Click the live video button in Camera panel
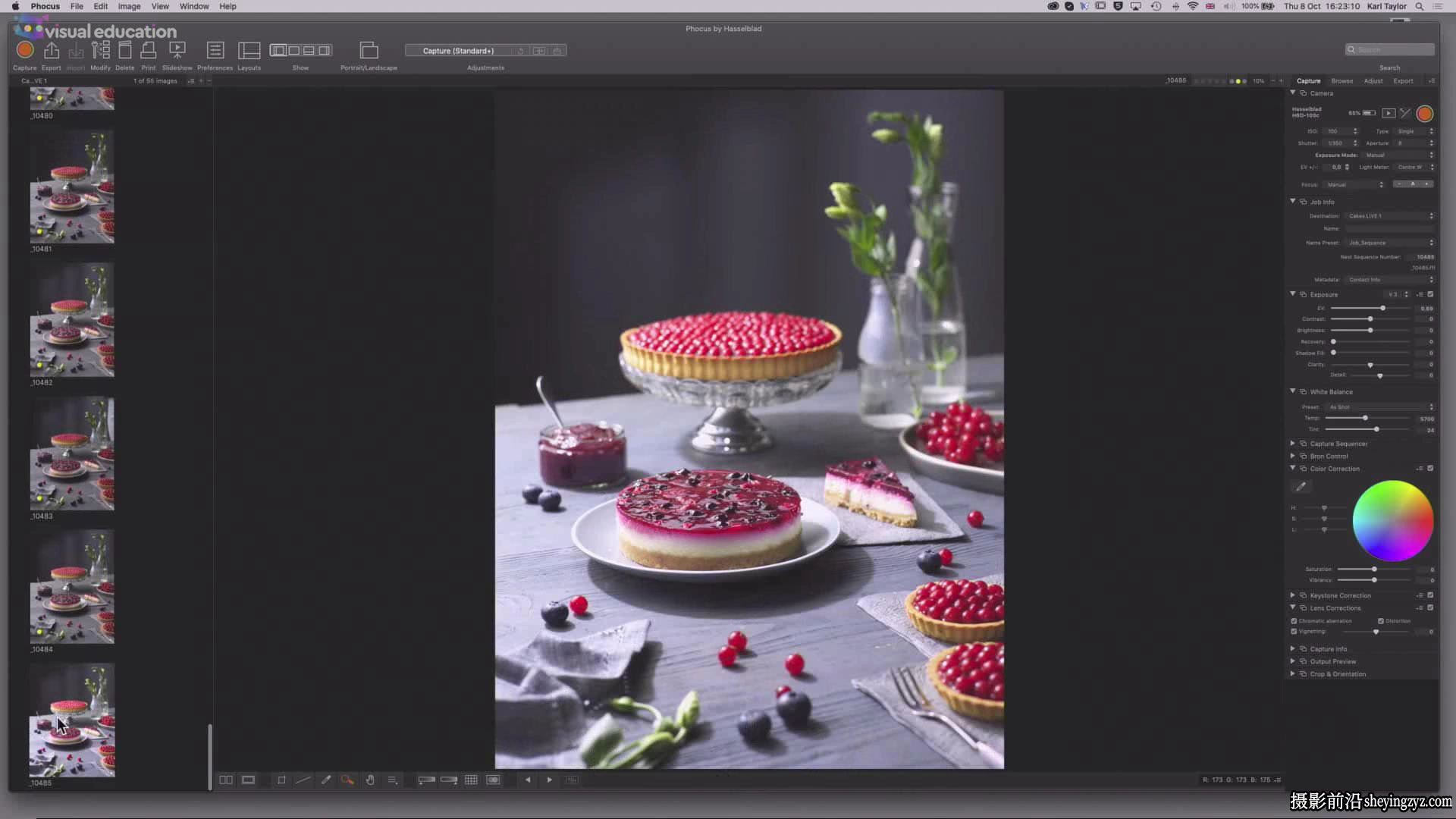 pos(1389,113)
